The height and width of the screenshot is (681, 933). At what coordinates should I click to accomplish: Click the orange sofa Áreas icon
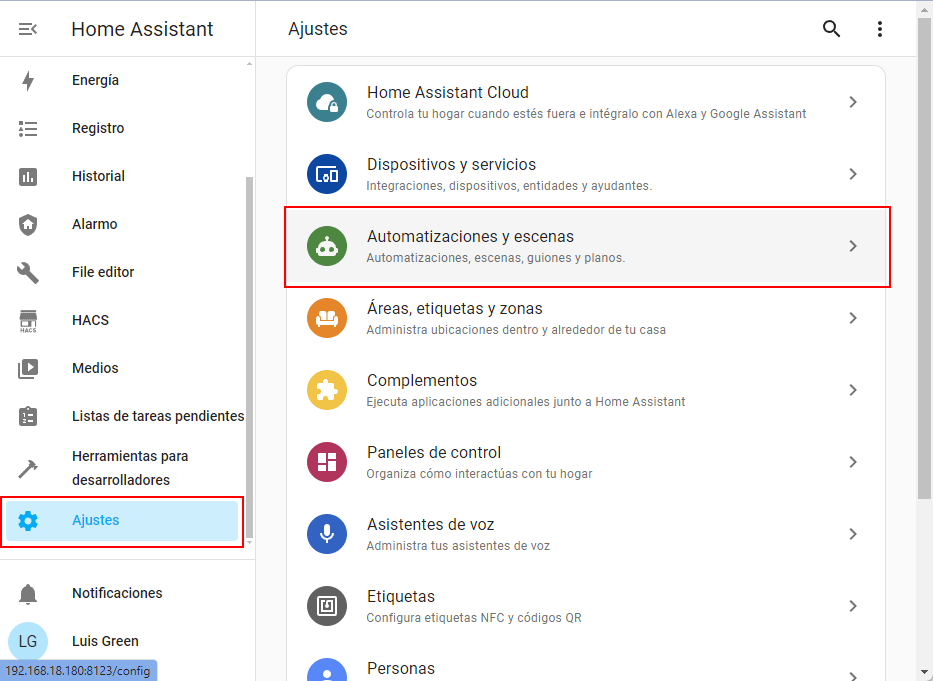click(x=327, y=318)
